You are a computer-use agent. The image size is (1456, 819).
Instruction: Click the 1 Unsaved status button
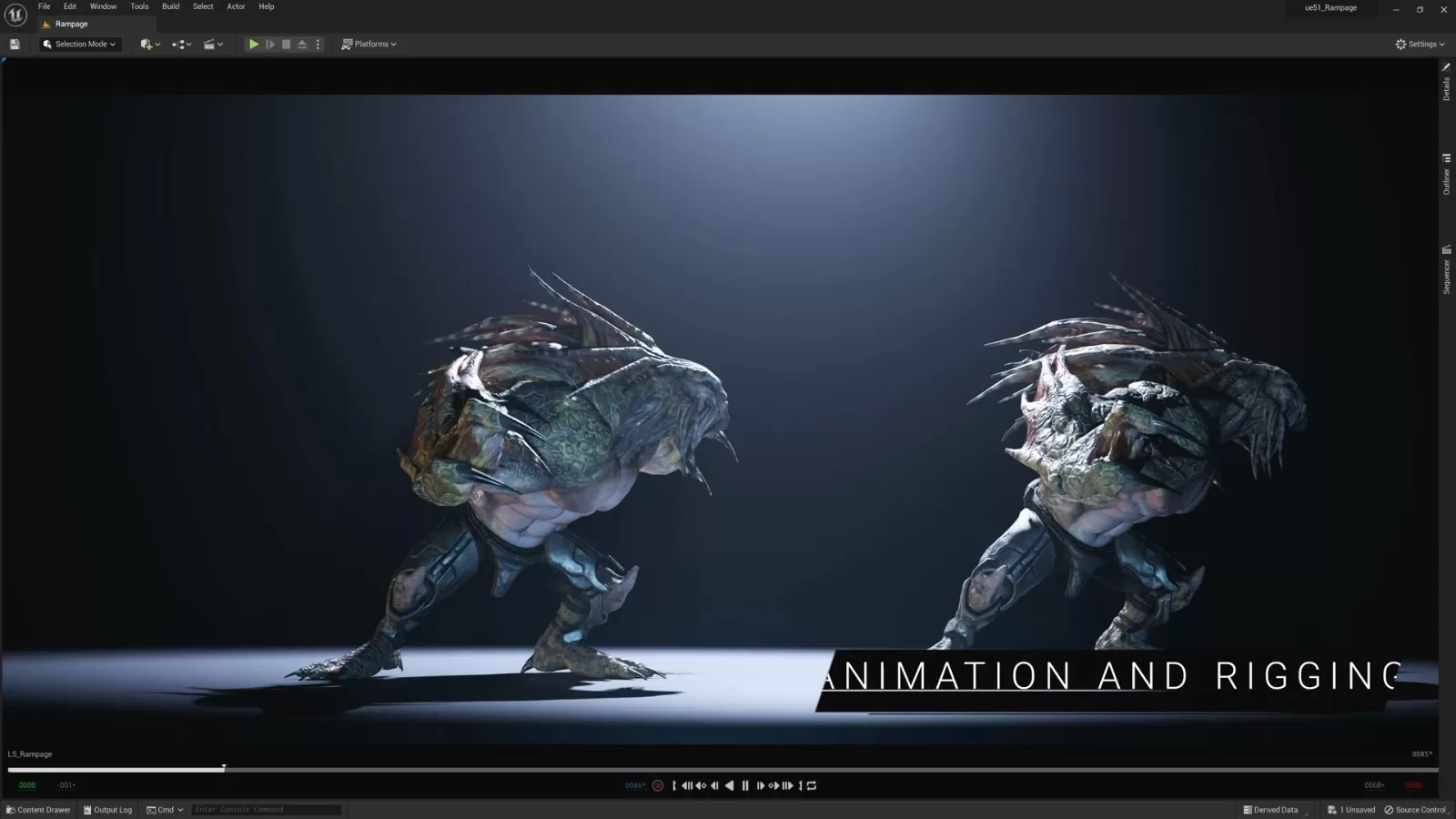click(1351, 810)
